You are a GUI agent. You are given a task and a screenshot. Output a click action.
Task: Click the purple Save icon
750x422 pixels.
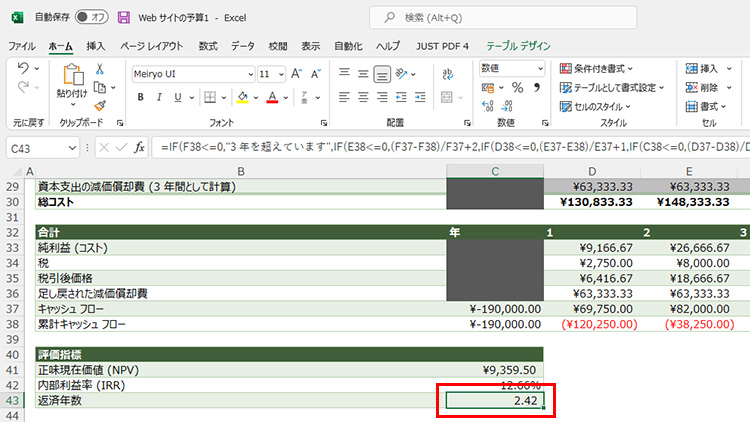tap(124, 17)
